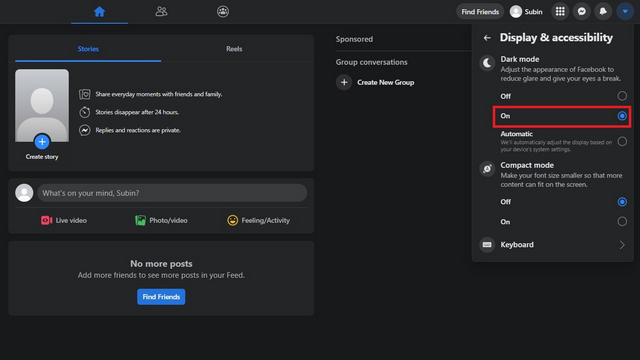The image size is (640, 360).
Task: Click the 'No more posts' text
Action: coord(161,264)
